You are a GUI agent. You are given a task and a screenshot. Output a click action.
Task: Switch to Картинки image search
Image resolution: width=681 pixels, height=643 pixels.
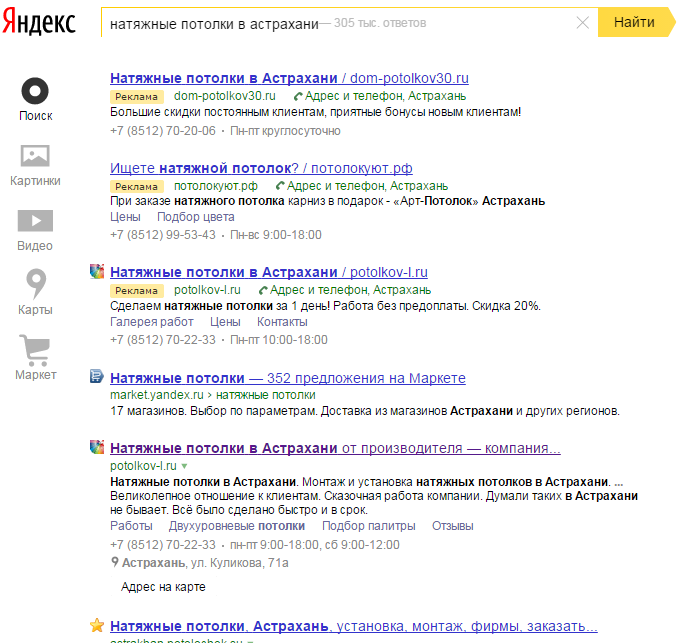tap(35, 165)
